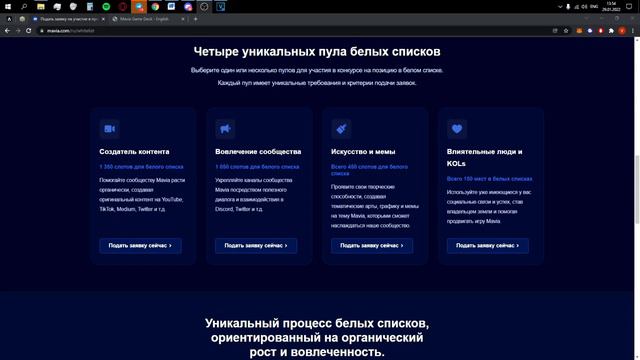This screenshot has height=360, width=640.
Task: Open MetaMask fox extension
Action: 579,31
